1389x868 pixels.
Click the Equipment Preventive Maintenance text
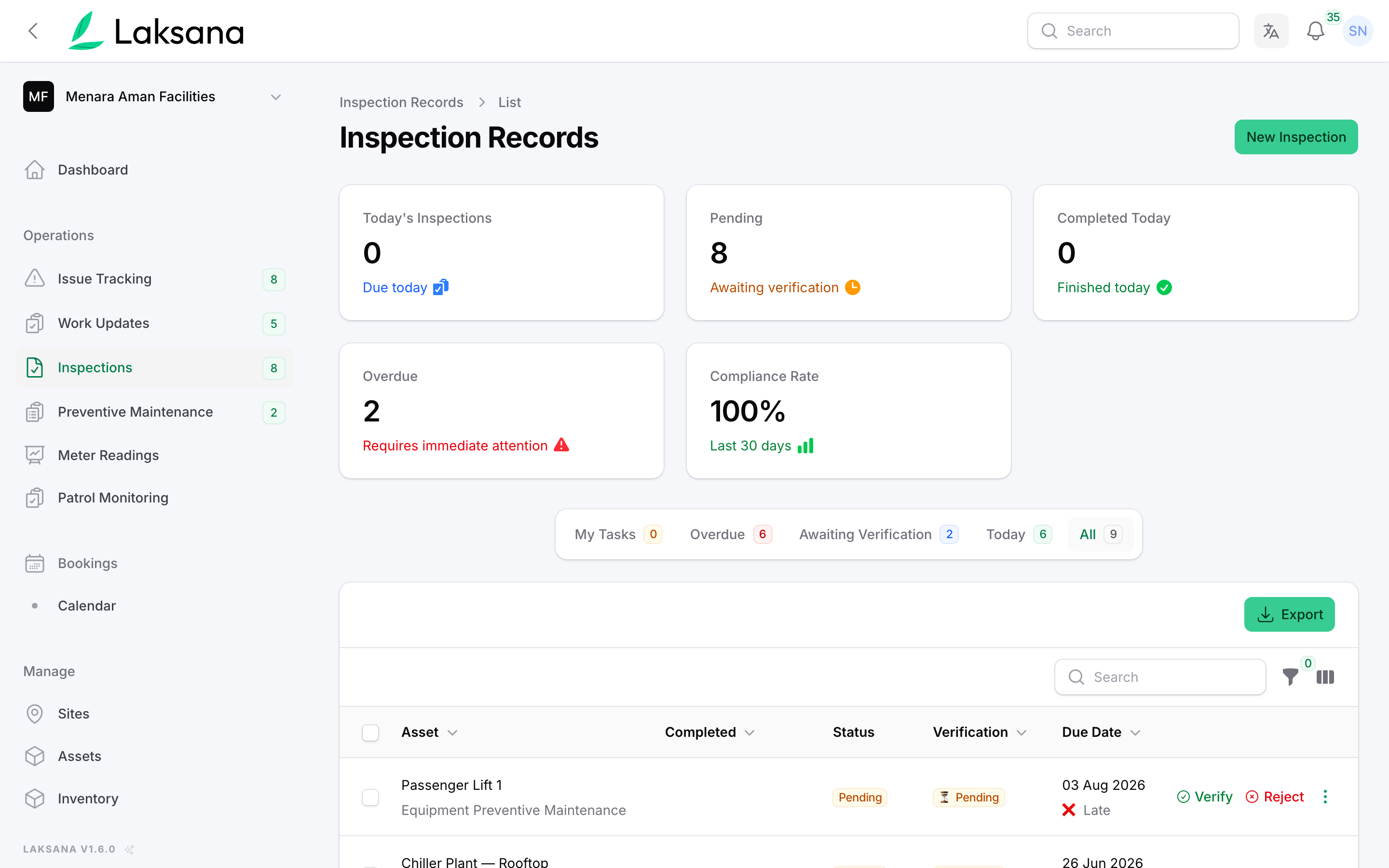coord(513,810)
